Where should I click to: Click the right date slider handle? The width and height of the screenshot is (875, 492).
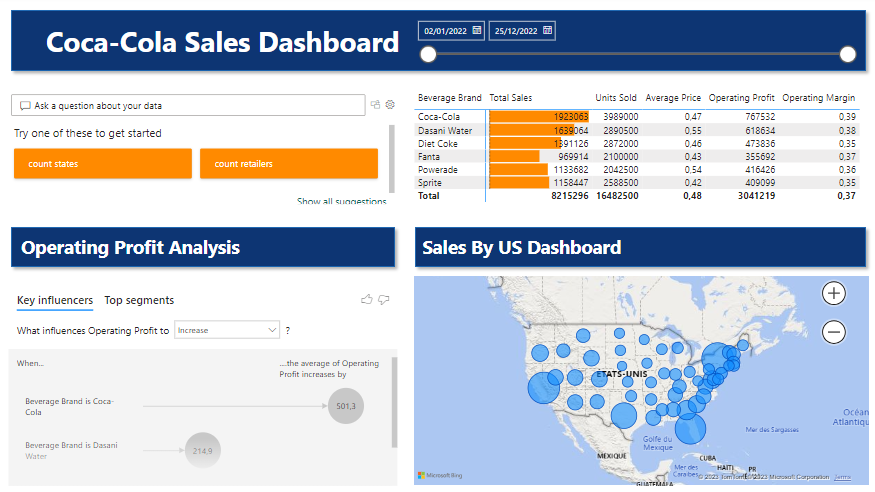848,54
